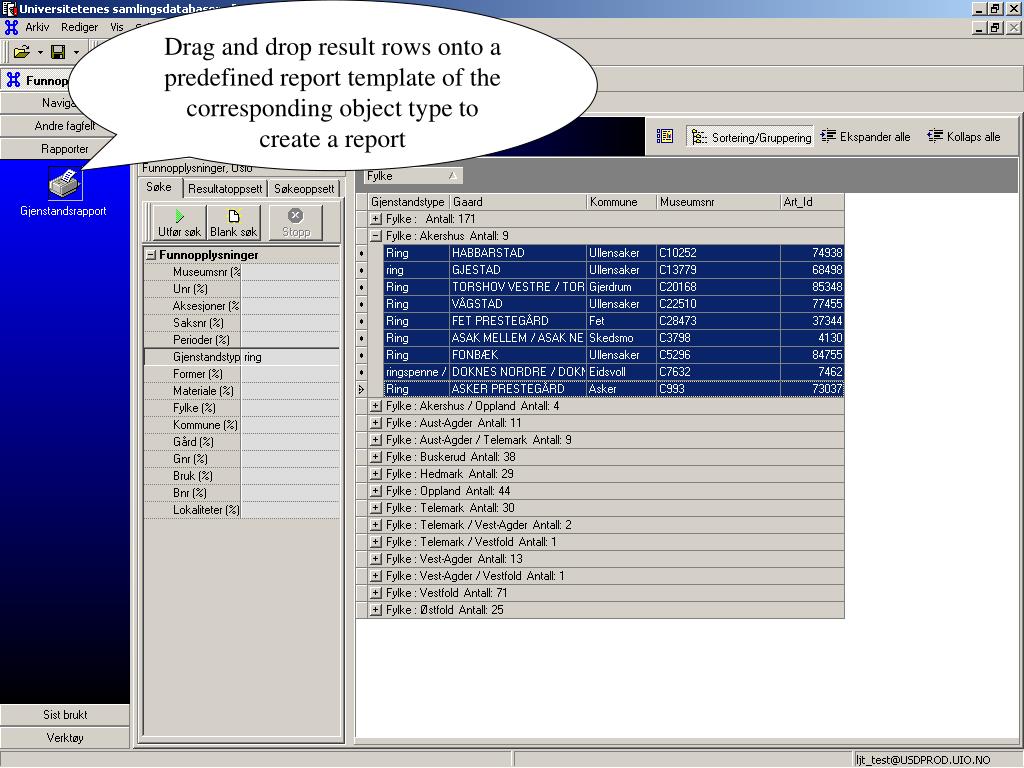Open the Arkiv menu
The image size is (1024, 768).
point(37,27)
